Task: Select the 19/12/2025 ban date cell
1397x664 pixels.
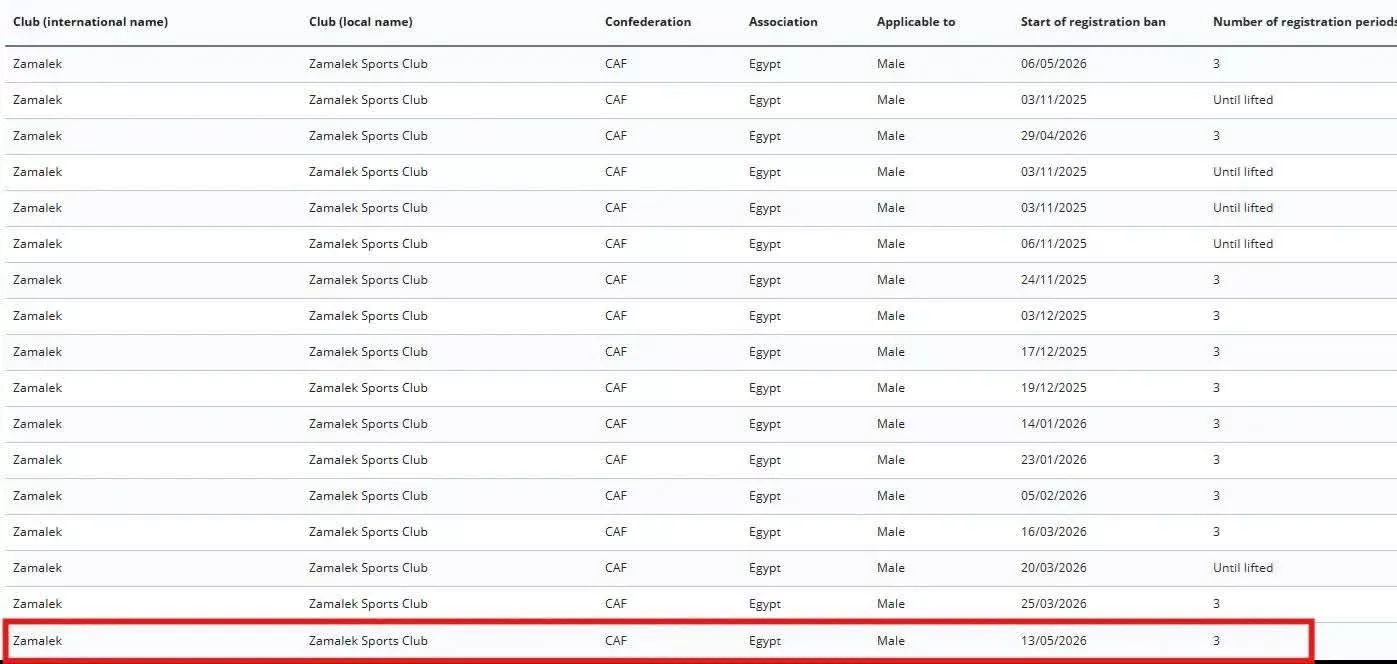Action: click(1054, 388)
